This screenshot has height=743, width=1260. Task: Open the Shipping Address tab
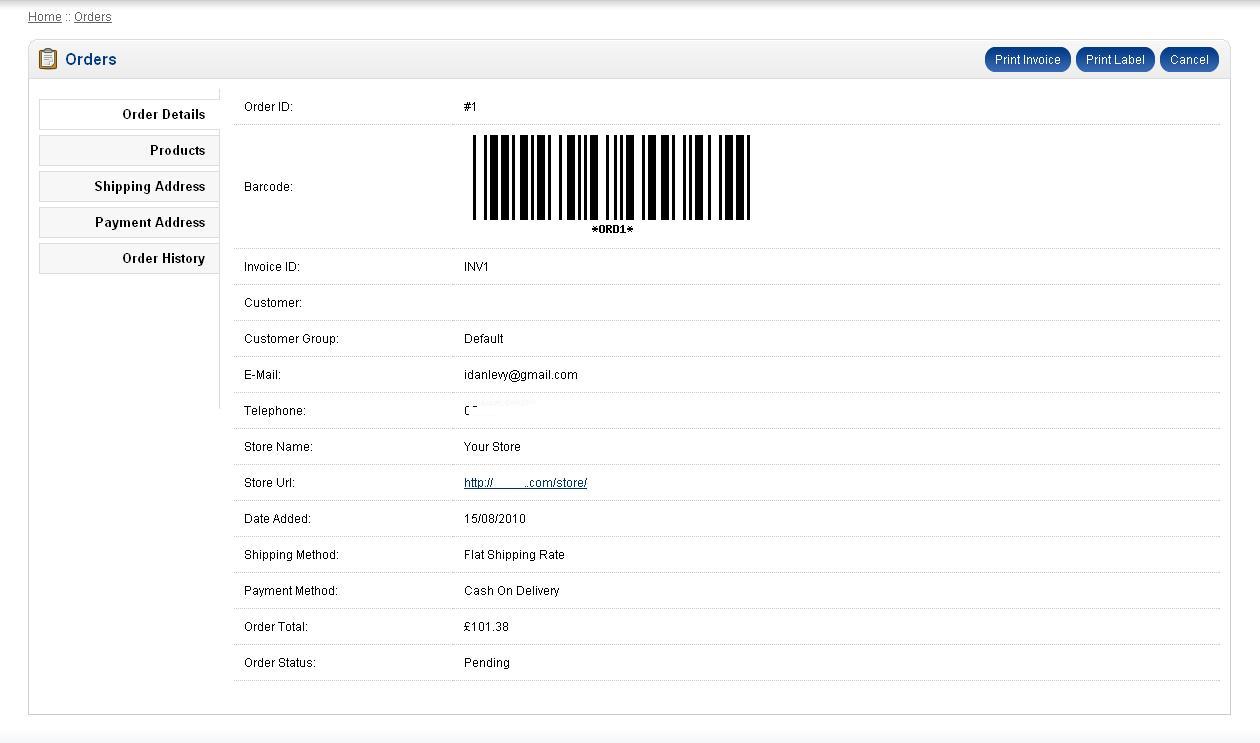click(x=129, y=186)
